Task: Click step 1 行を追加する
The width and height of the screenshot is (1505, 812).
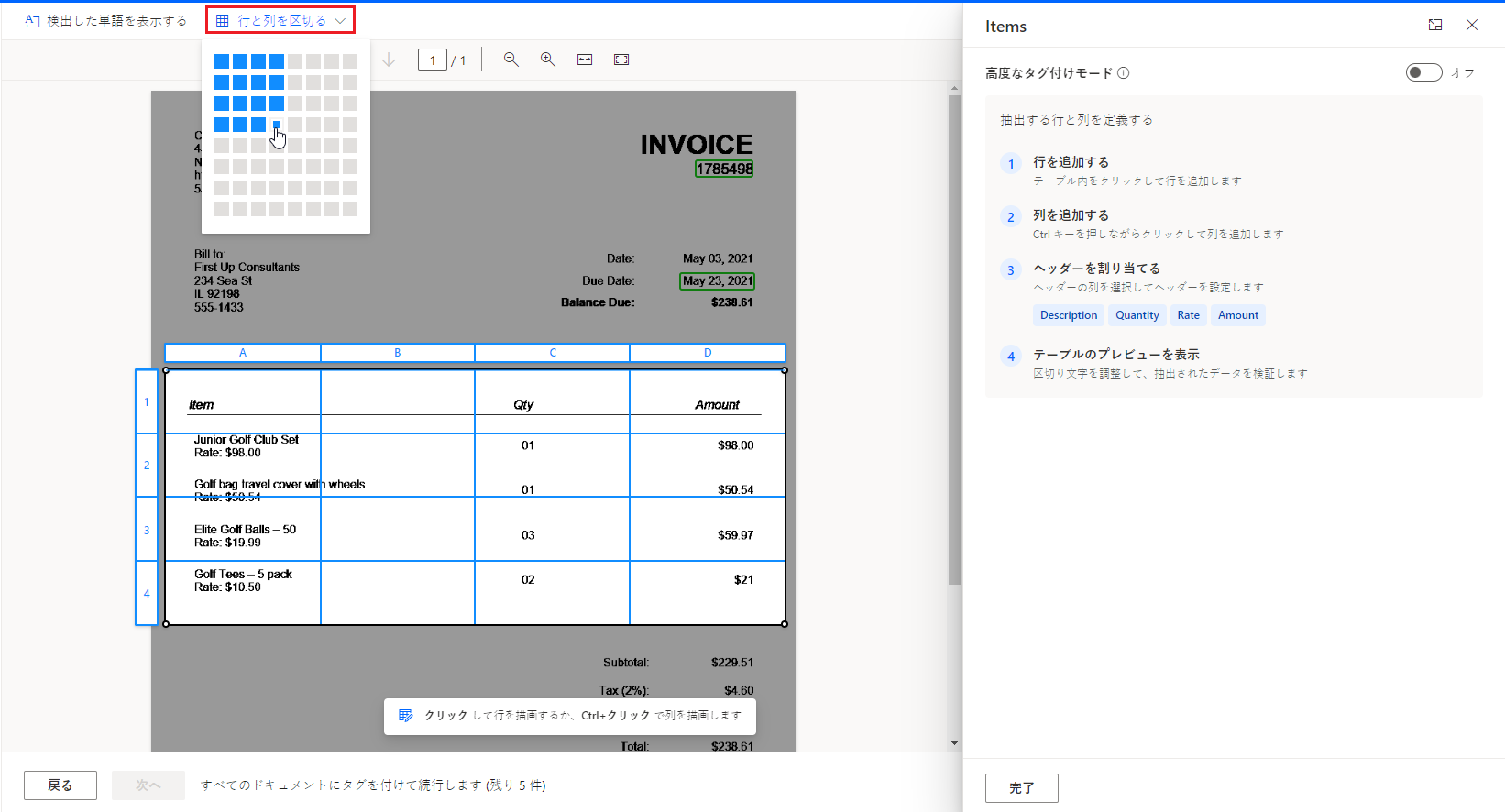Action: 1071,162
